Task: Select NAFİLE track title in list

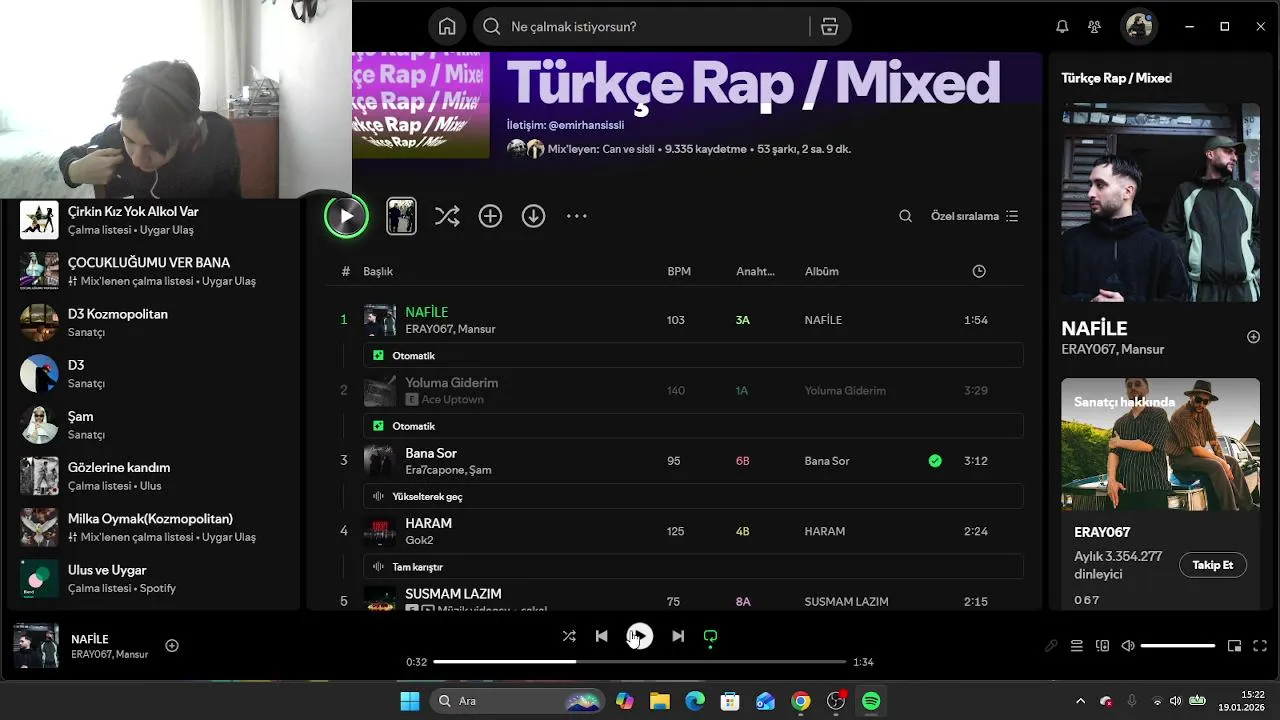Action: 426,312
